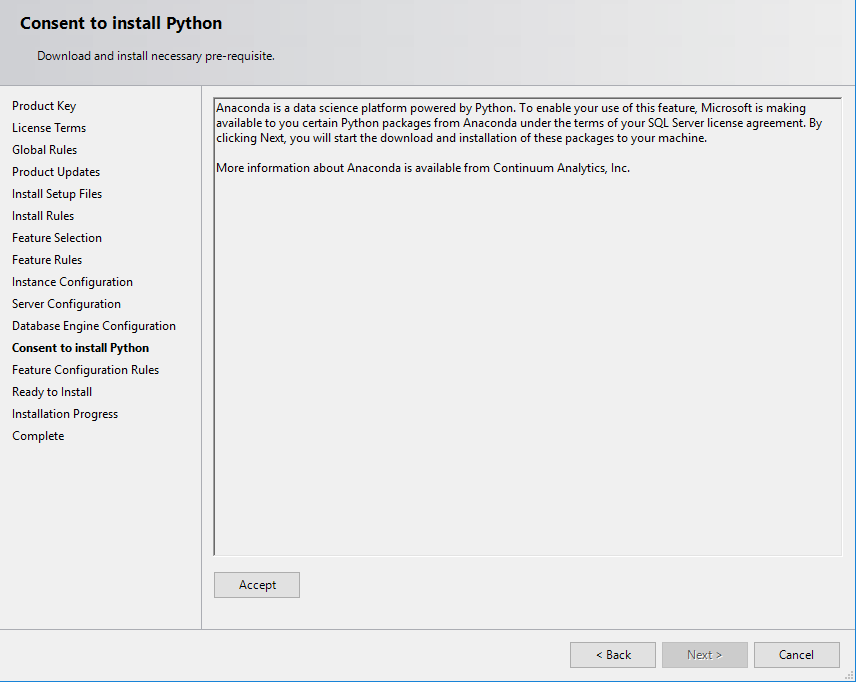Click the Cancel button
Viewport: 856px width, 682px height.
[x=796, y=655]
